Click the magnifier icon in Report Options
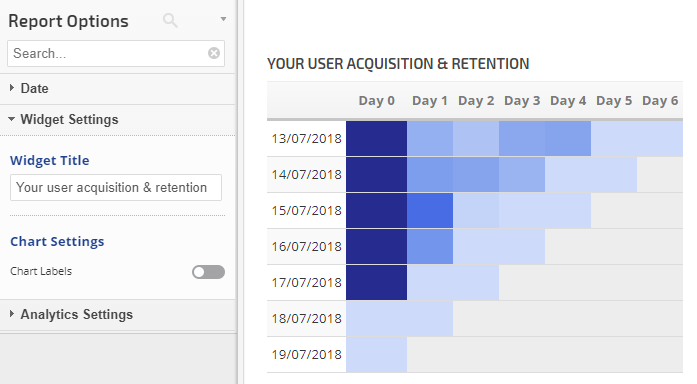Viewport: 697px width, 384px height. (x=170, y=20)
